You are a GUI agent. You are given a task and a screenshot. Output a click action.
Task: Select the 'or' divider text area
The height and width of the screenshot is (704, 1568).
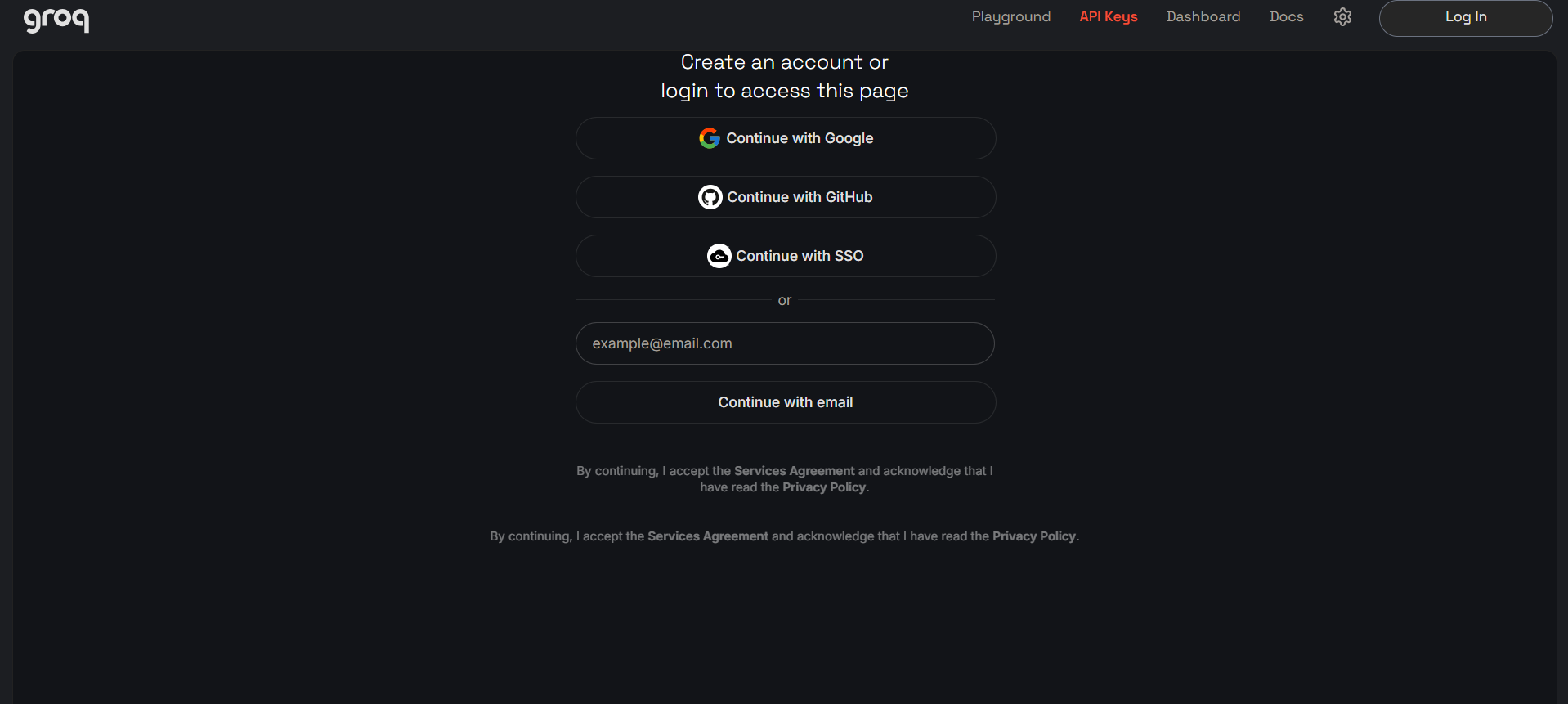click(784, 300)
